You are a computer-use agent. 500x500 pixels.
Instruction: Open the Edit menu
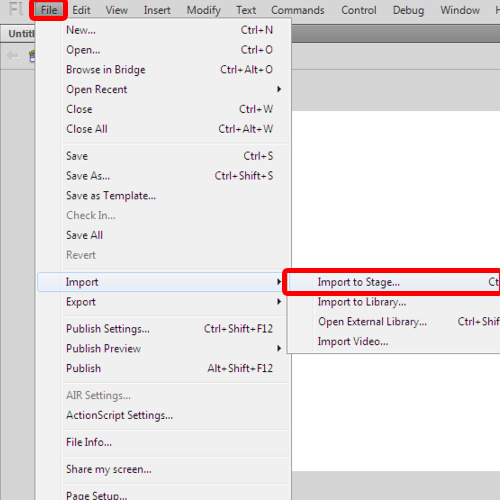pos(81,10)
